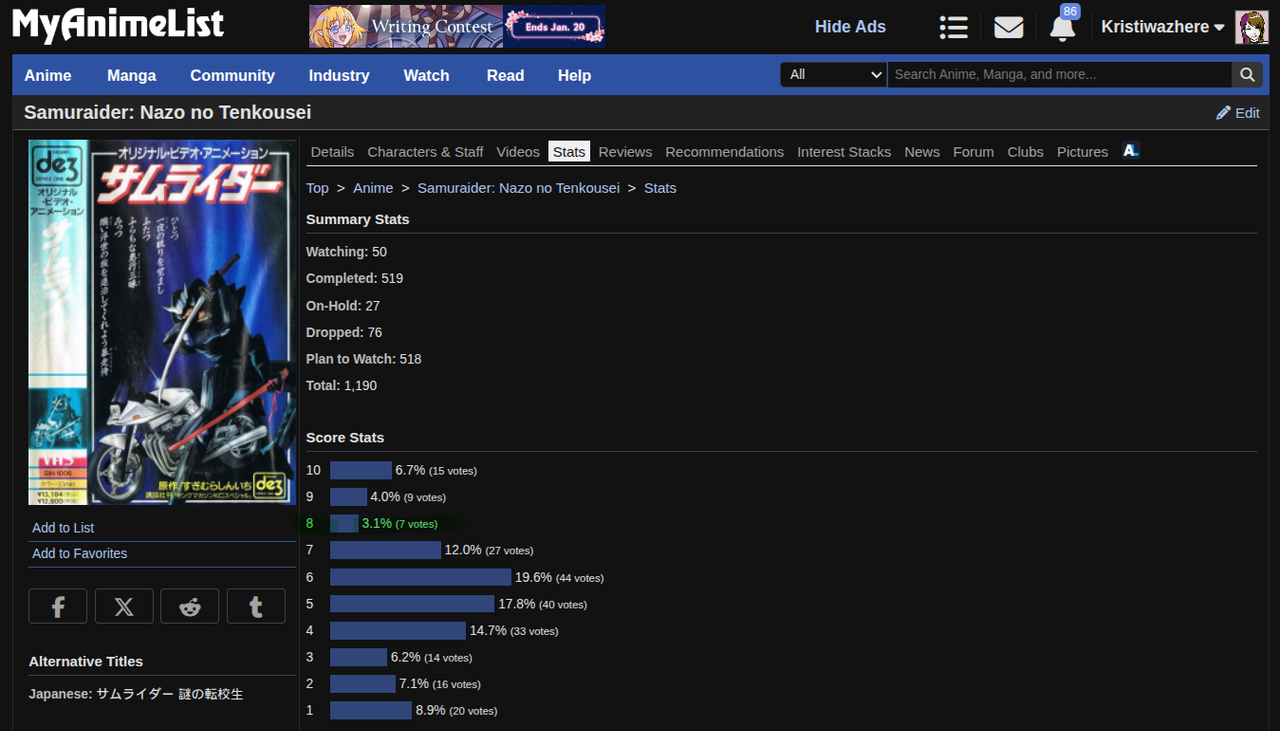Click the Anime breadcrumb link

click(373, 188)
